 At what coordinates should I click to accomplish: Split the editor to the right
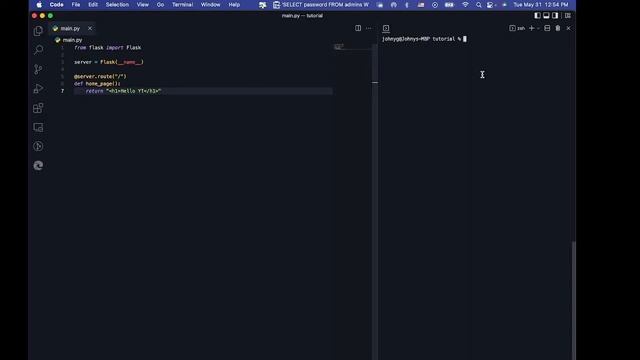click(358, 28)
